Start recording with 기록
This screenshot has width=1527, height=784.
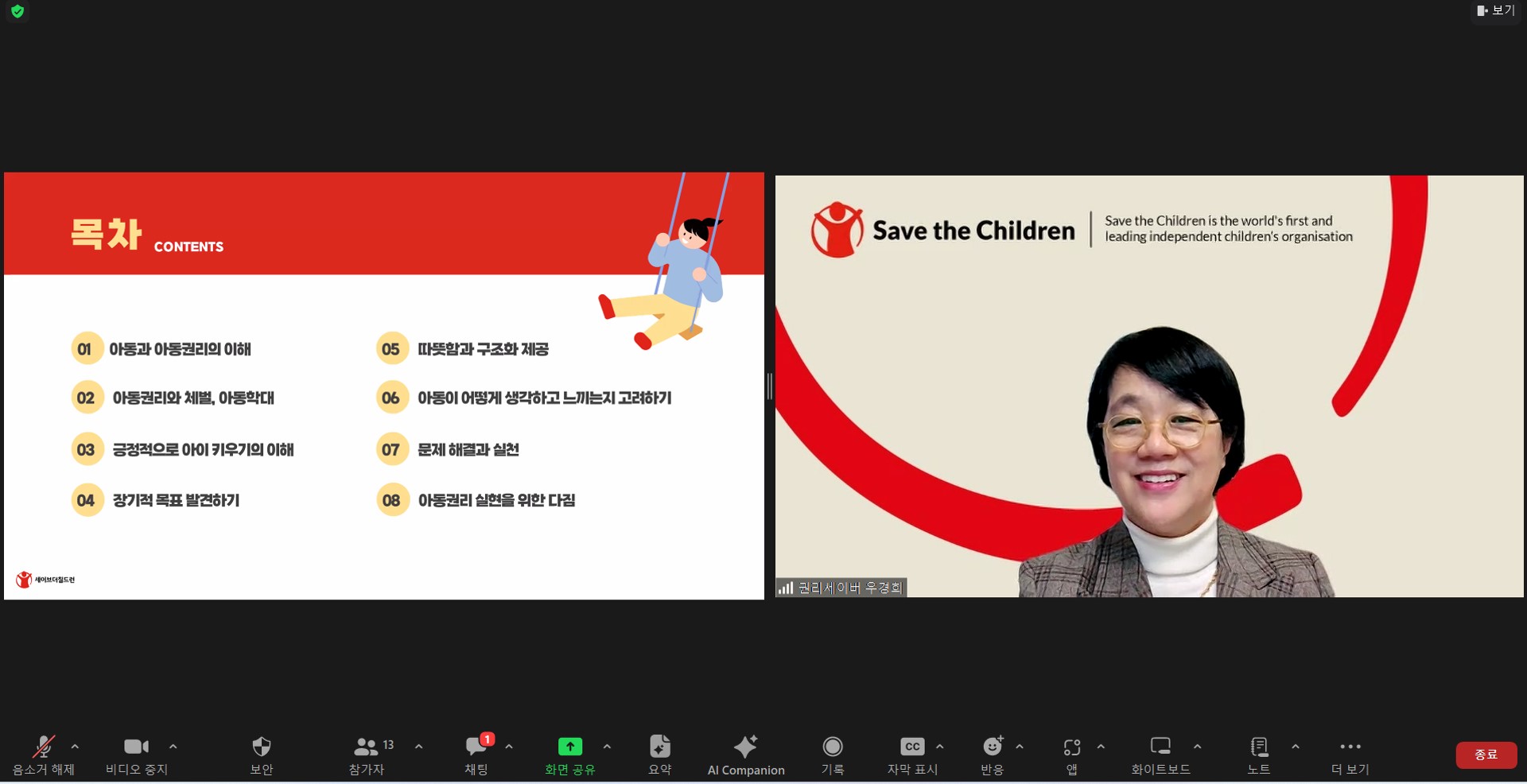(833, 755)
